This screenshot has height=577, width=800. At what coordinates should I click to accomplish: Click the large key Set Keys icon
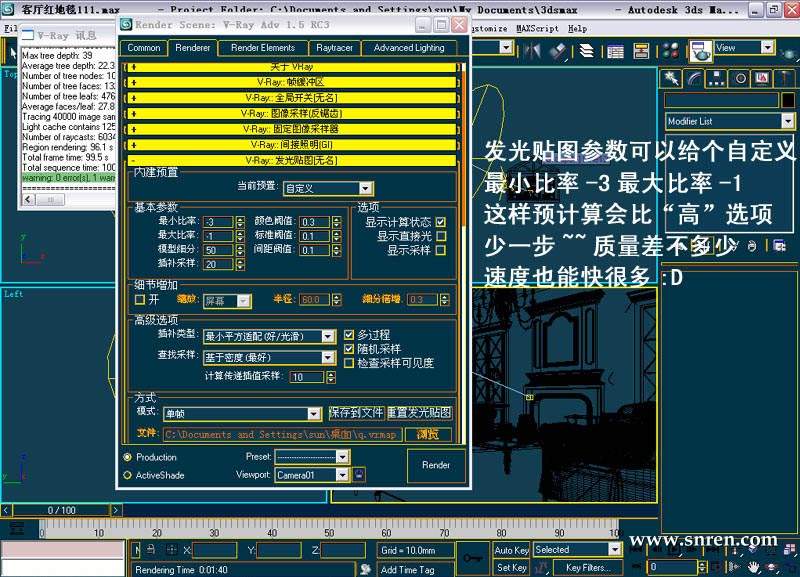472,559
